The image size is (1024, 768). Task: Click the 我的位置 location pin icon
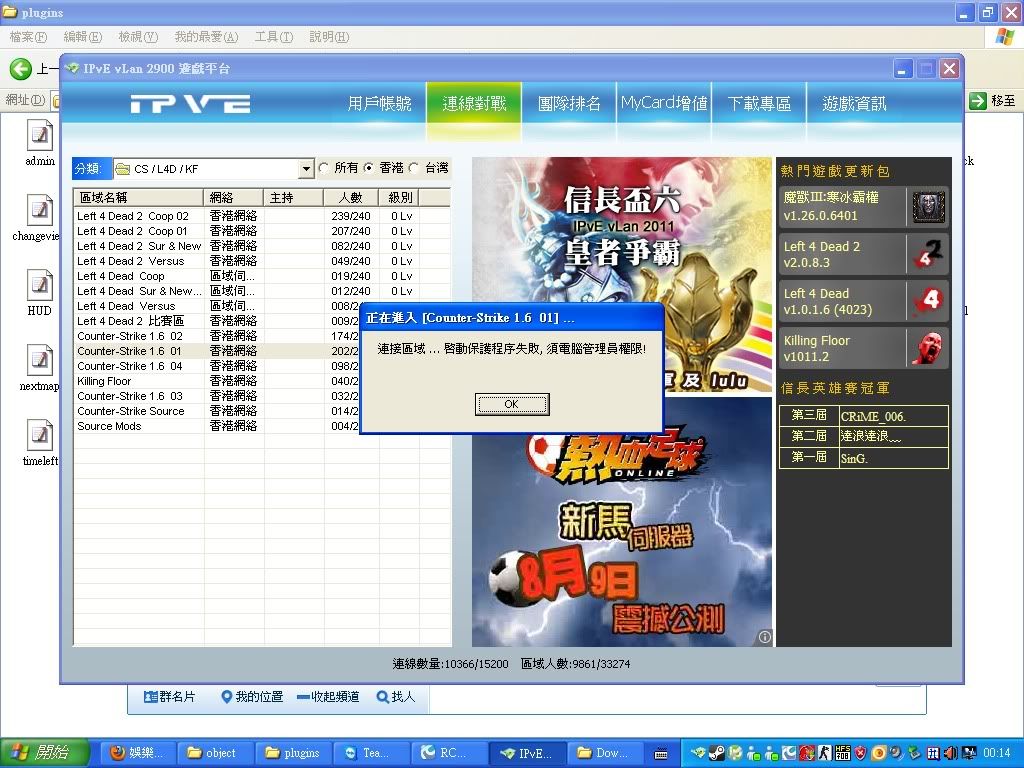226,697
